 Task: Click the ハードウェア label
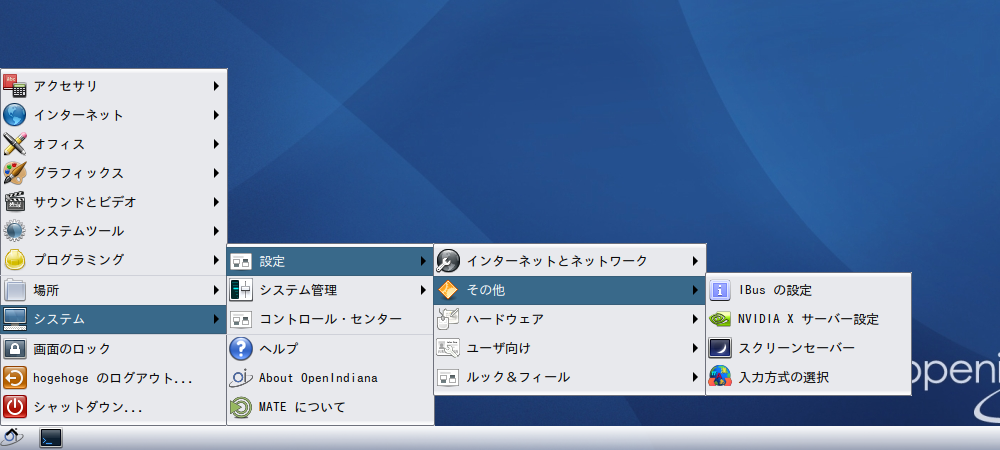pyautogui.click(x=505, y=319)
